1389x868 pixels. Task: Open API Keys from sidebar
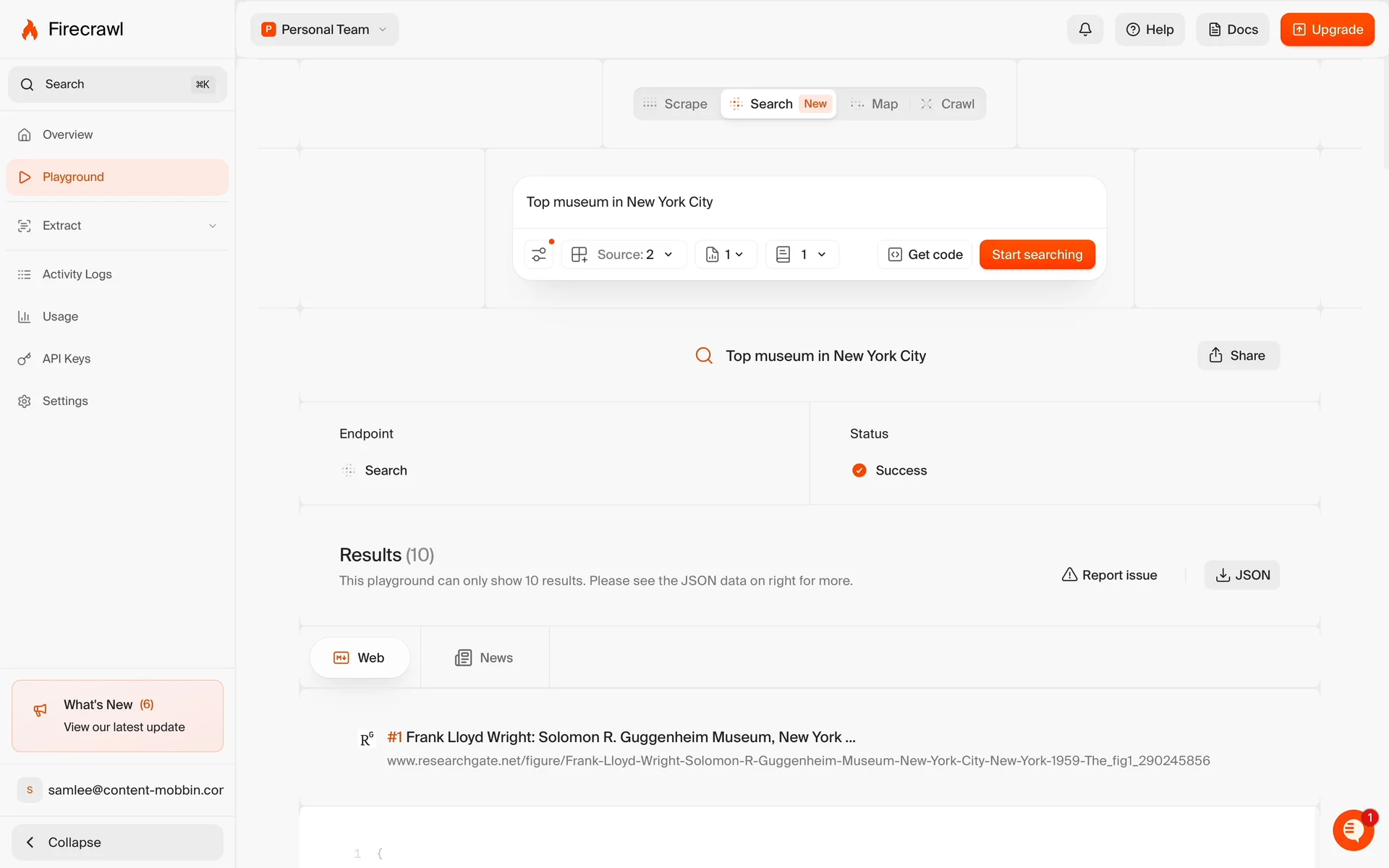coord(66,359)
